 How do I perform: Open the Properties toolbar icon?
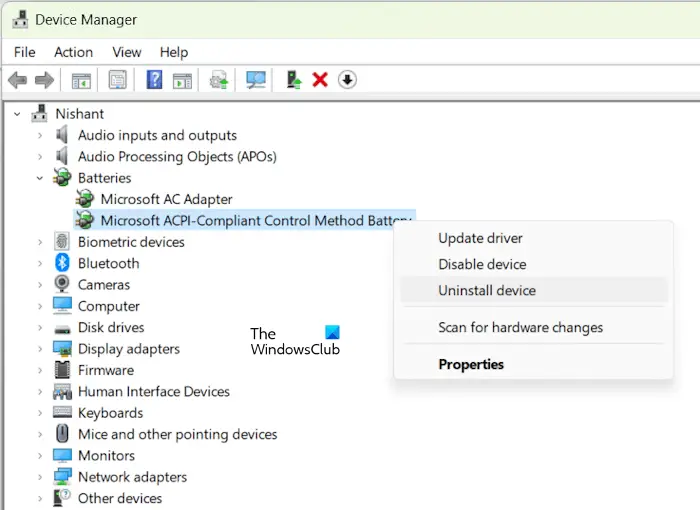click(x=118, y=80)
